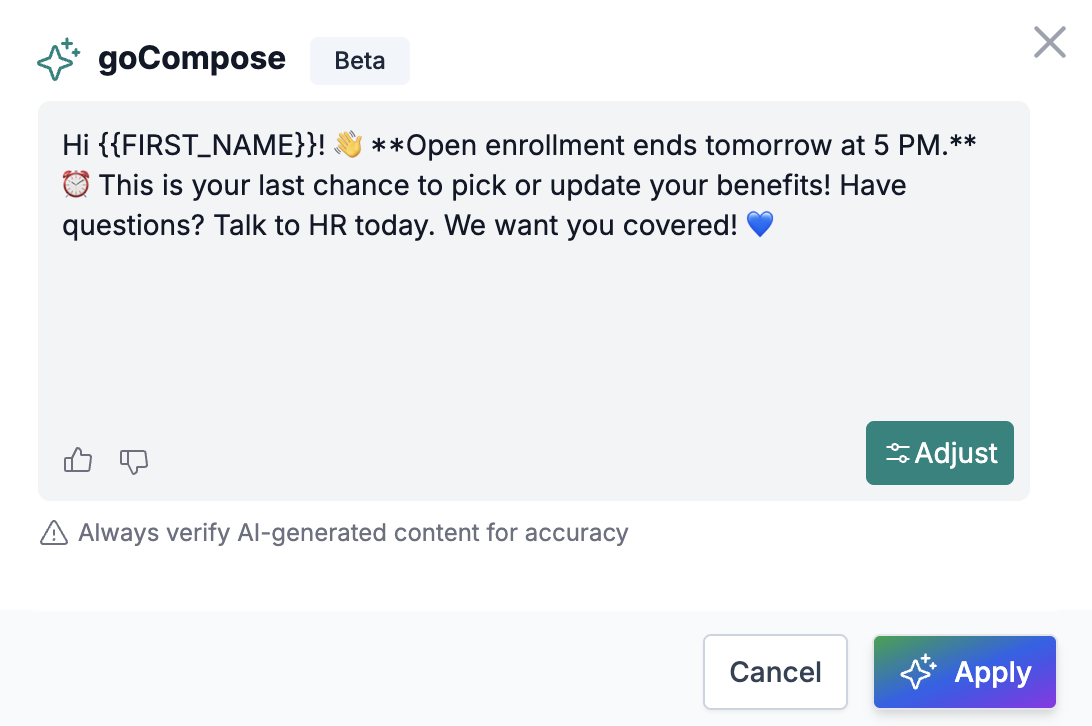This screenshot has width=1092, height=726.
Task: Dislike the generated message with thumbs down
Action: (x=134, y=461)
